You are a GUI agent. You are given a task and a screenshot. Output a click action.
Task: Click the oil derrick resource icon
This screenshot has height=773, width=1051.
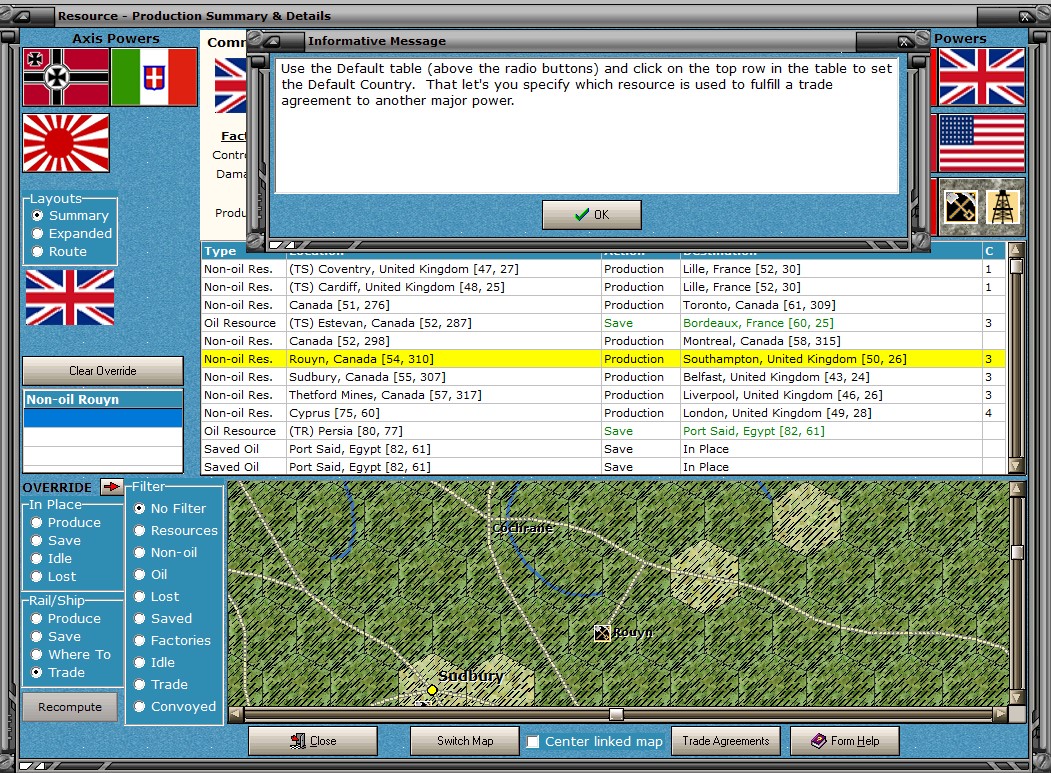1003,206
